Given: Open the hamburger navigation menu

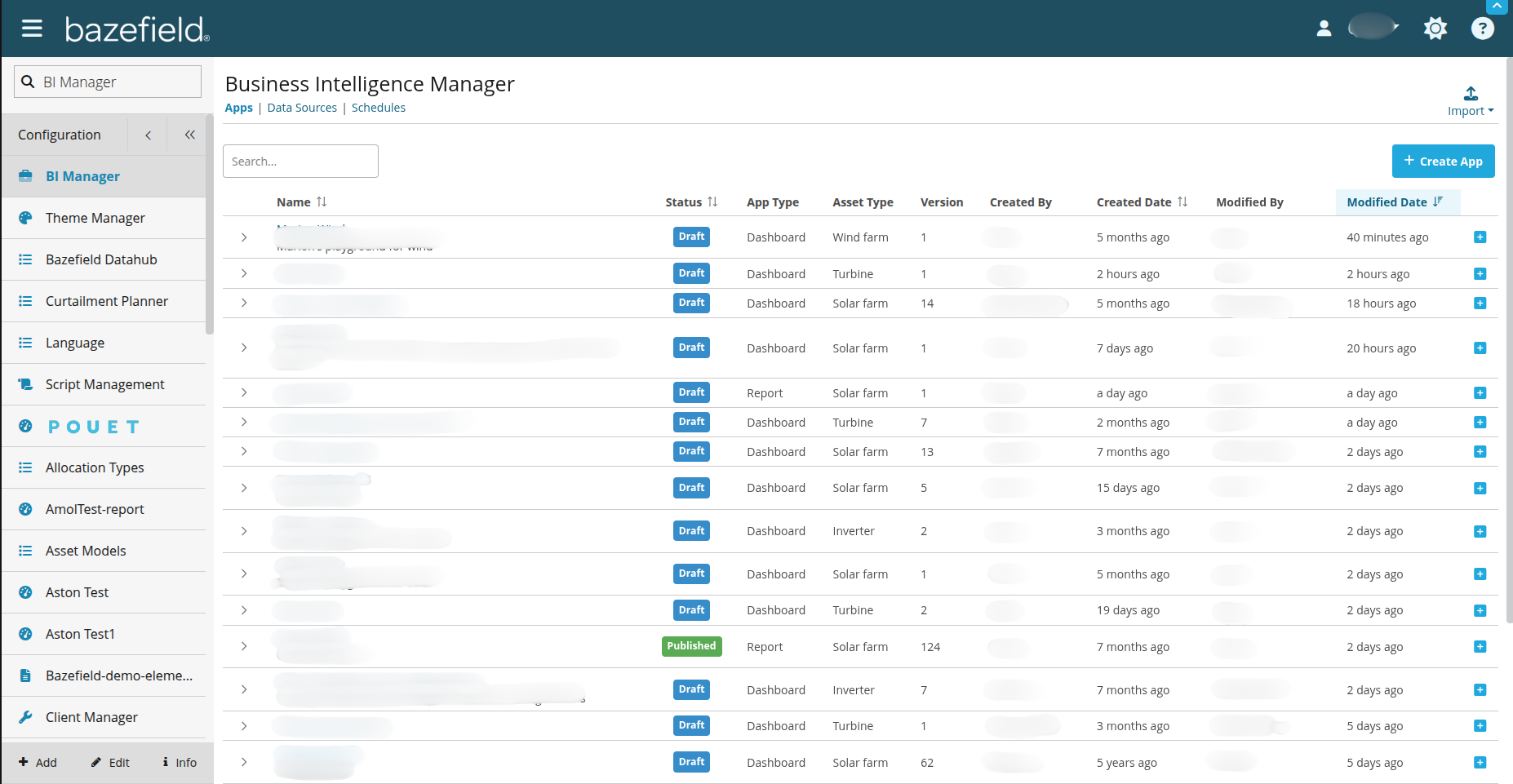Looking at the screenshot, I should point(32,29).
